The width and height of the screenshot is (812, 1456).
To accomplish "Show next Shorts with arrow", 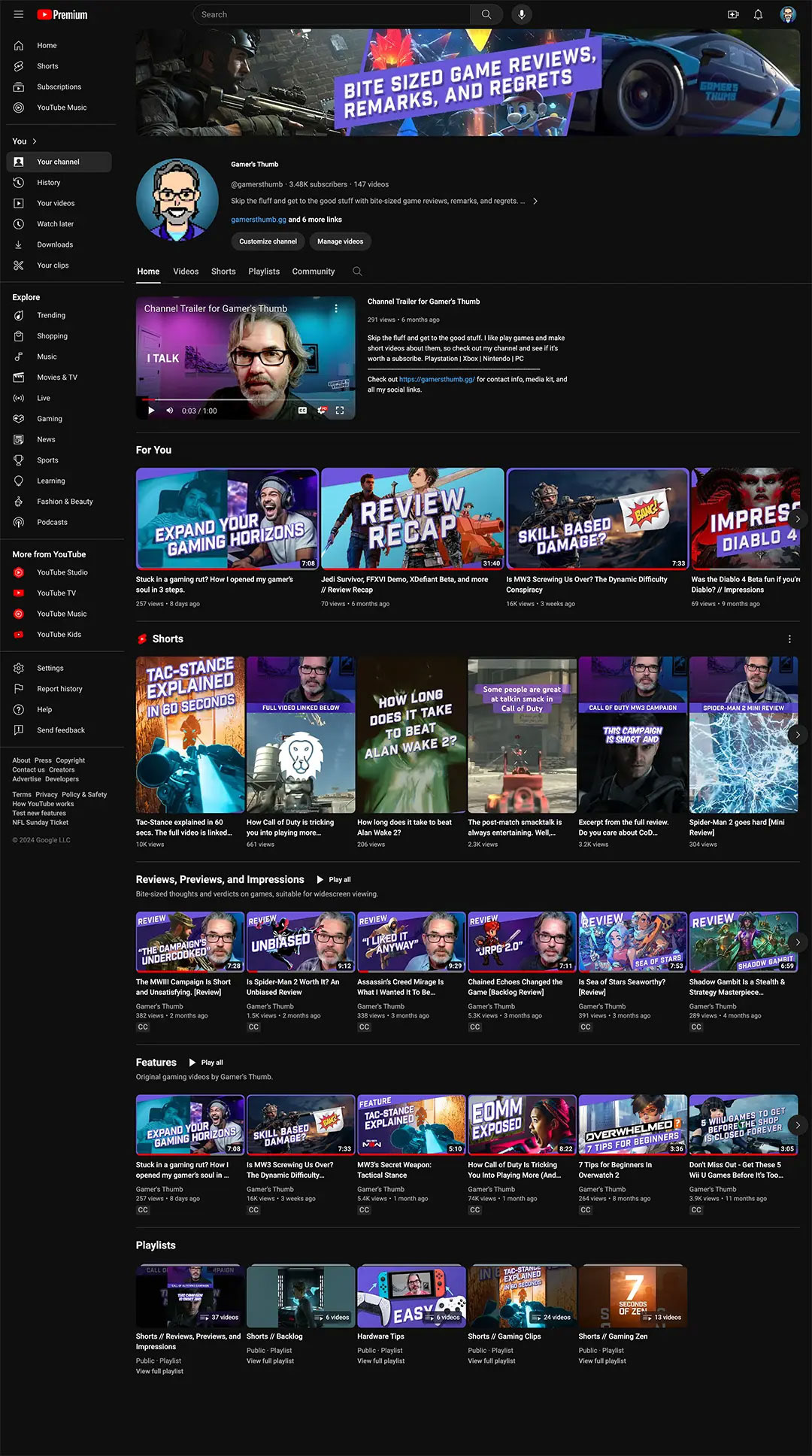I will click(798, 735).
